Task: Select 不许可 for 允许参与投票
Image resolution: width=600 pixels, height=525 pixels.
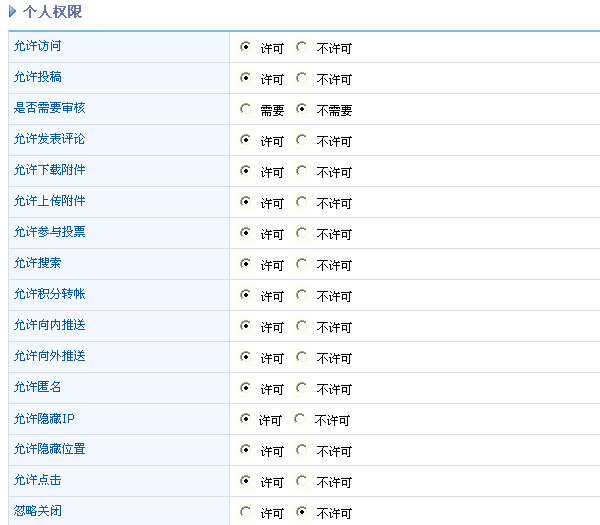Action: point(301,233)
